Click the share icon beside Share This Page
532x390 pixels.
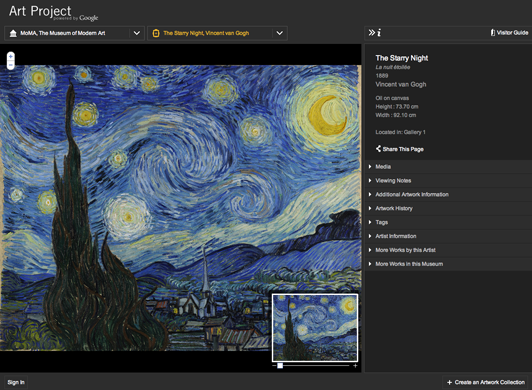click(x=378, y=149)
